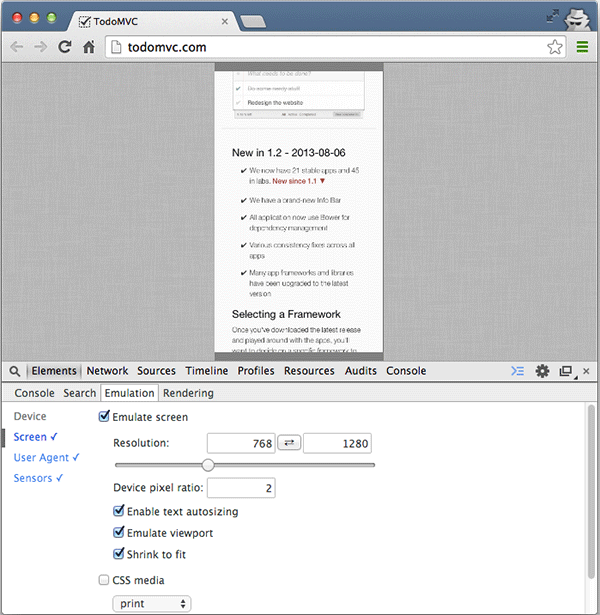
Task: Swap resolution width and height button
Action: [289, 443]
